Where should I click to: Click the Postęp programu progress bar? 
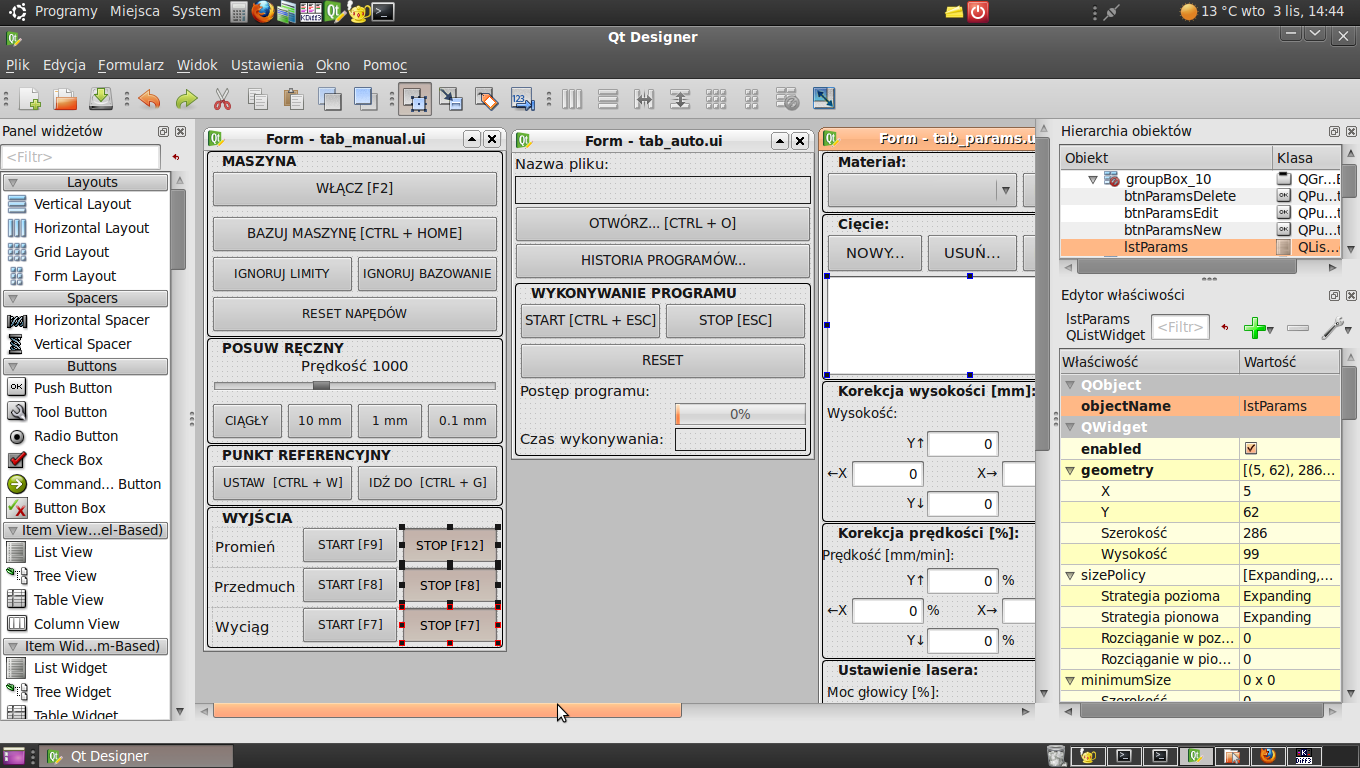tap(740, 414)
